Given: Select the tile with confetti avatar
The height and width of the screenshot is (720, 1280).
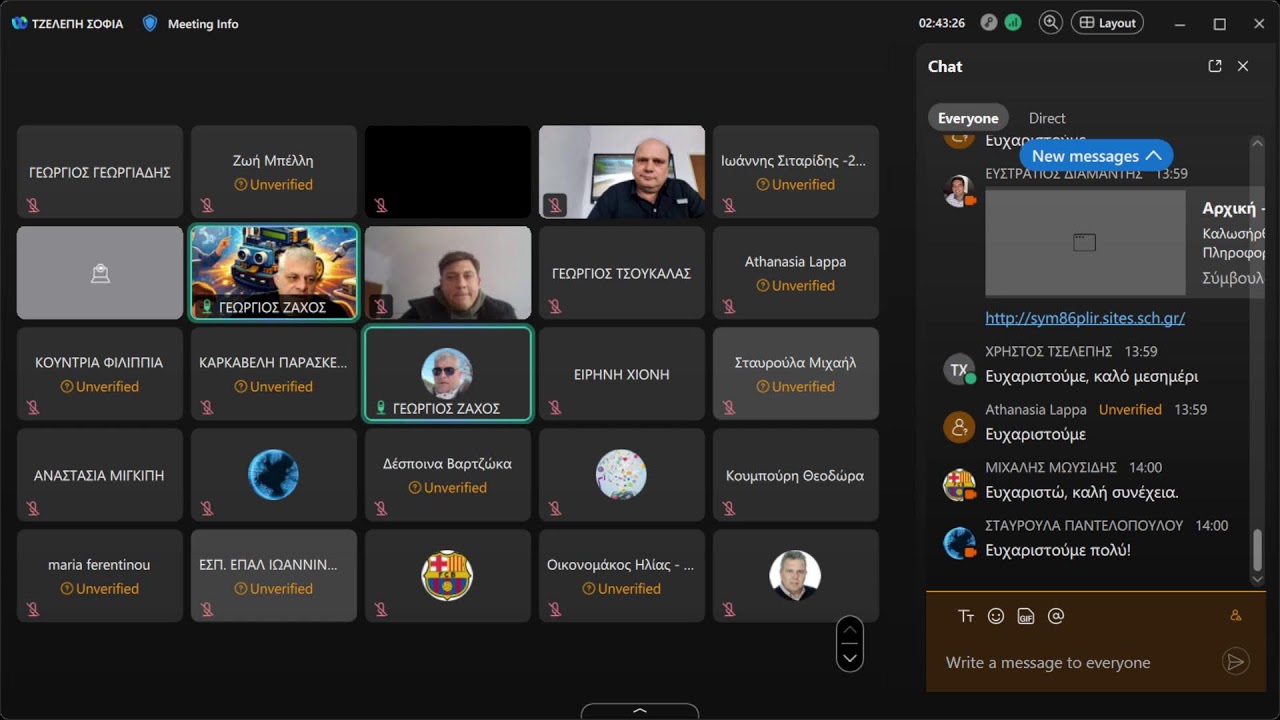Looking at the screenshot, I should [x=622, y=475].
